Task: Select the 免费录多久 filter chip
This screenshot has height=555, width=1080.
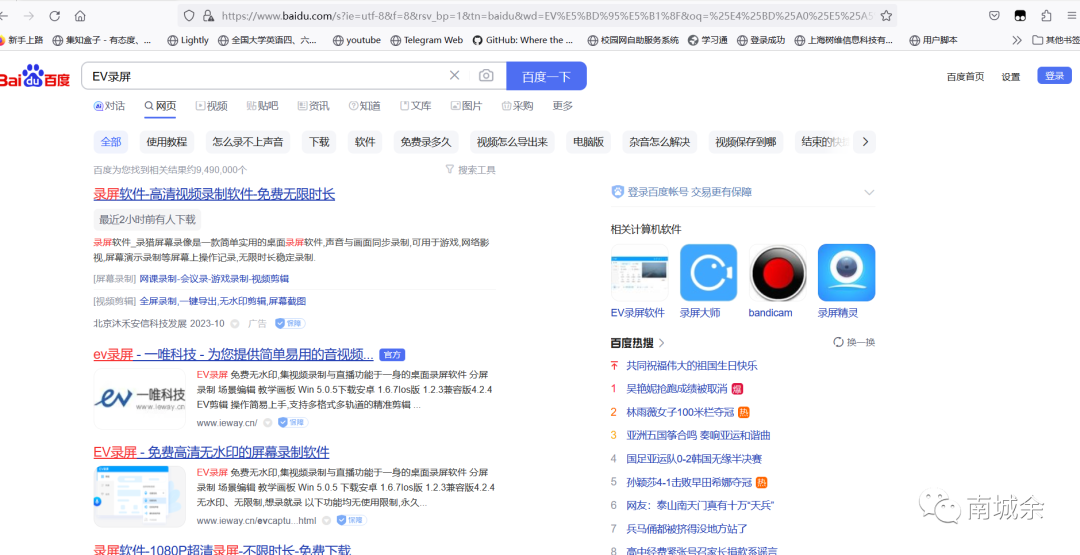Action: pyautogui.click(x=426, y=142)
